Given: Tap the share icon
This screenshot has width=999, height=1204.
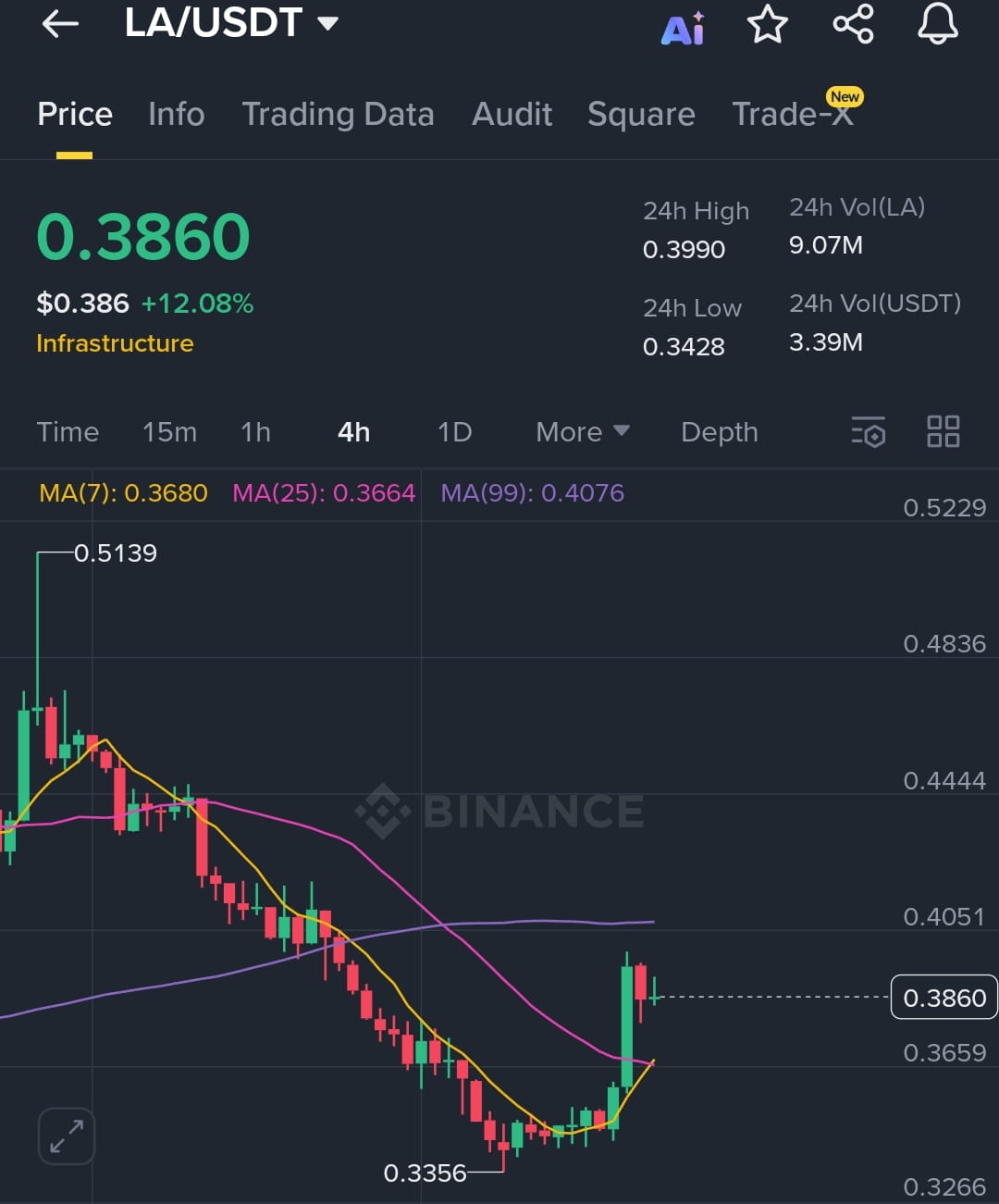Looking at the screenshot, I should pyautogui.click(x=853, y=24).
